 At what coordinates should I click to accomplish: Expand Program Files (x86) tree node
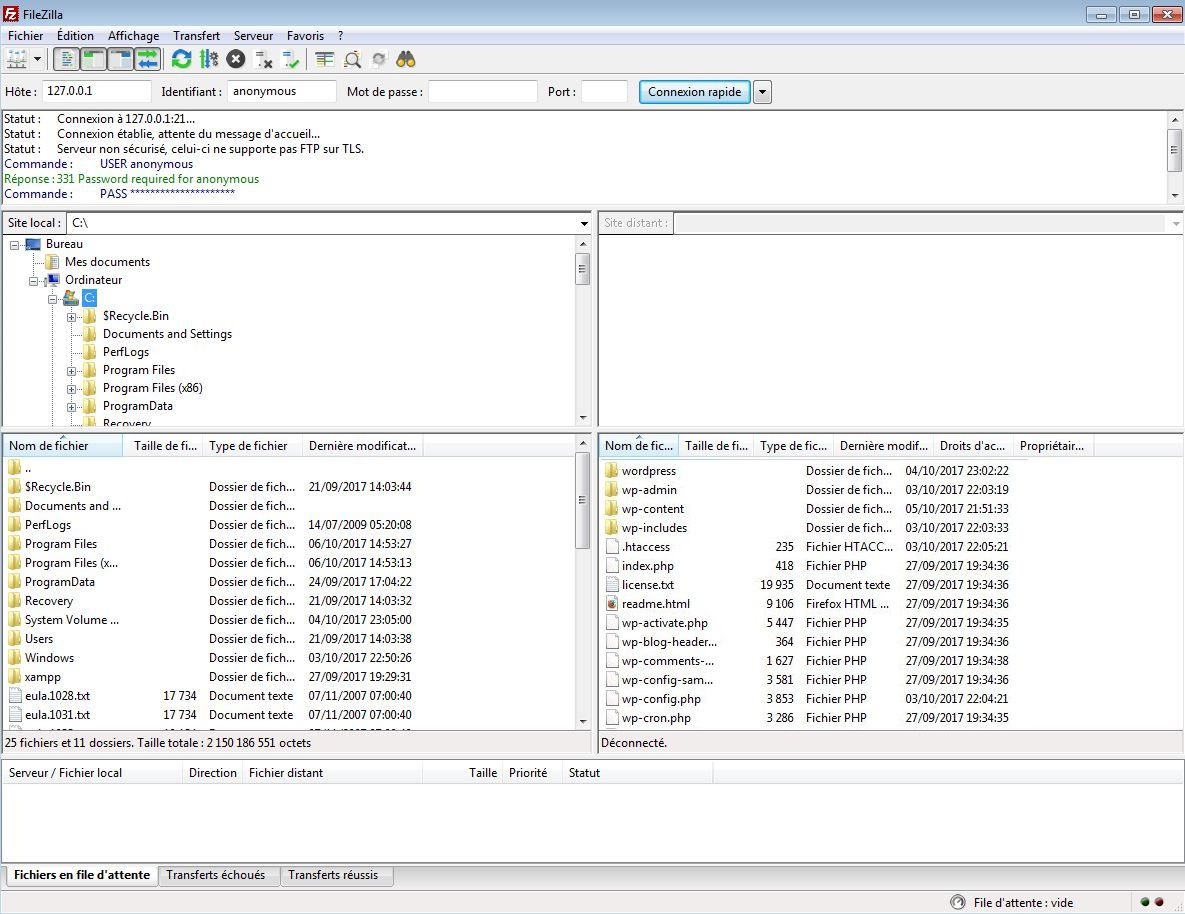(71, 389)
